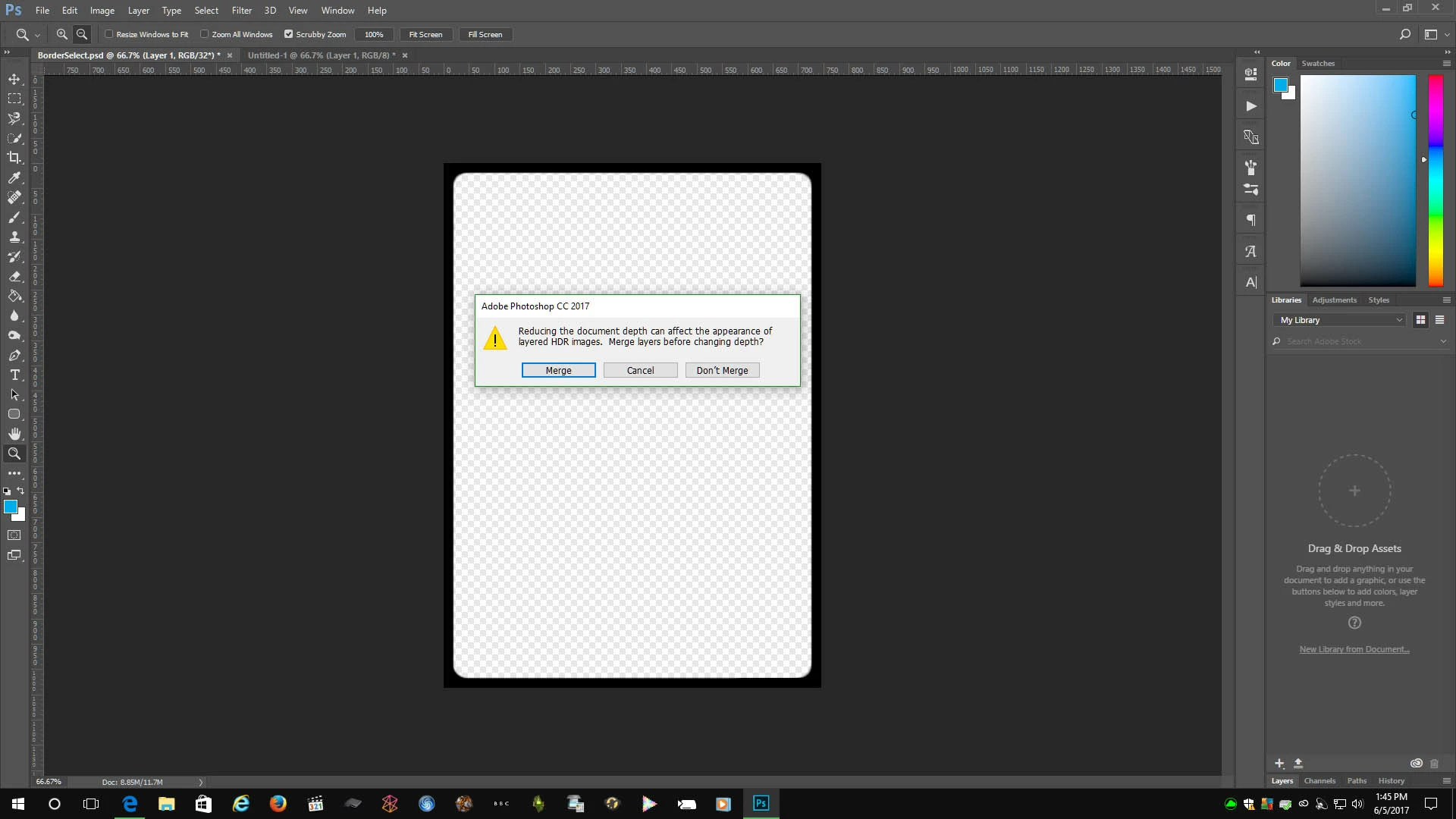Select the Crop tool
This screenshot has width=1456, height=819.
pyautogui.click(x=14, y=158)
